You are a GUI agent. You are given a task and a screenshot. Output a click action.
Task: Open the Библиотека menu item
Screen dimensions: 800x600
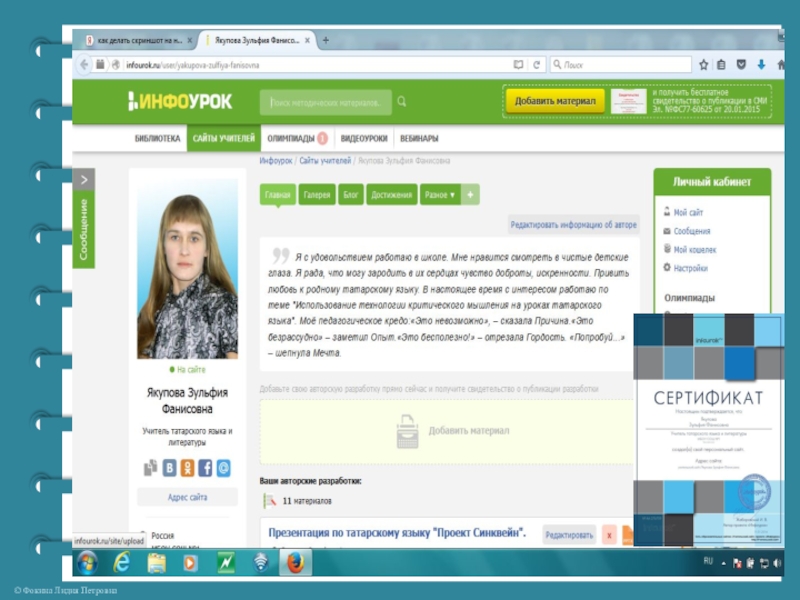[157, 138]
